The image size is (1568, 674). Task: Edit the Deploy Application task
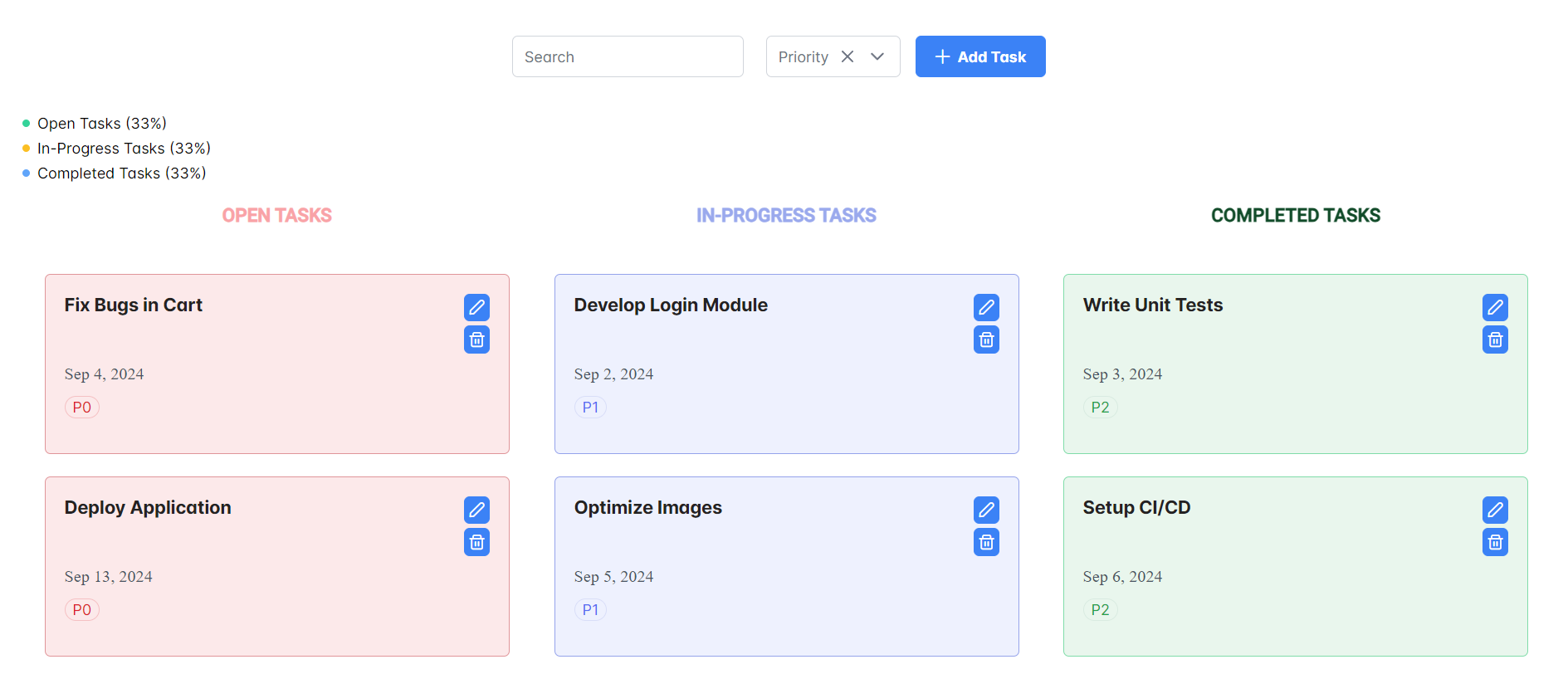click(x=476, y=510)
